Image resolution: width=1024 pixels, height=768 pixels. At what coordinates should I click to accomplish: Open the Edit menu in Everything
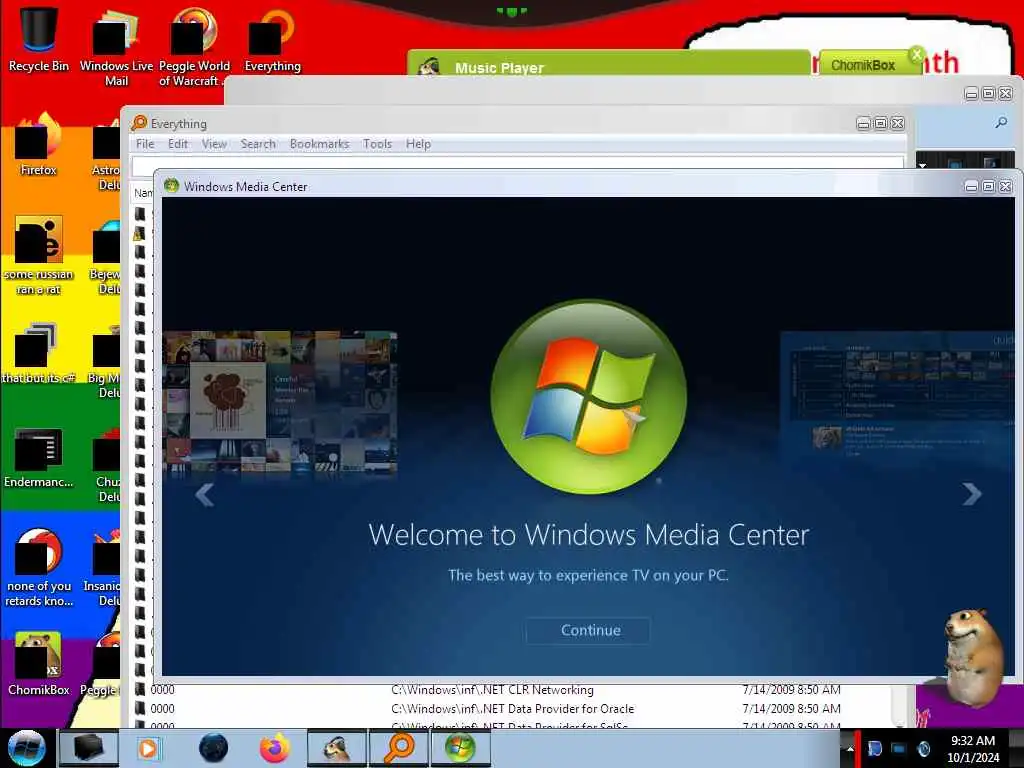point(178,144)
